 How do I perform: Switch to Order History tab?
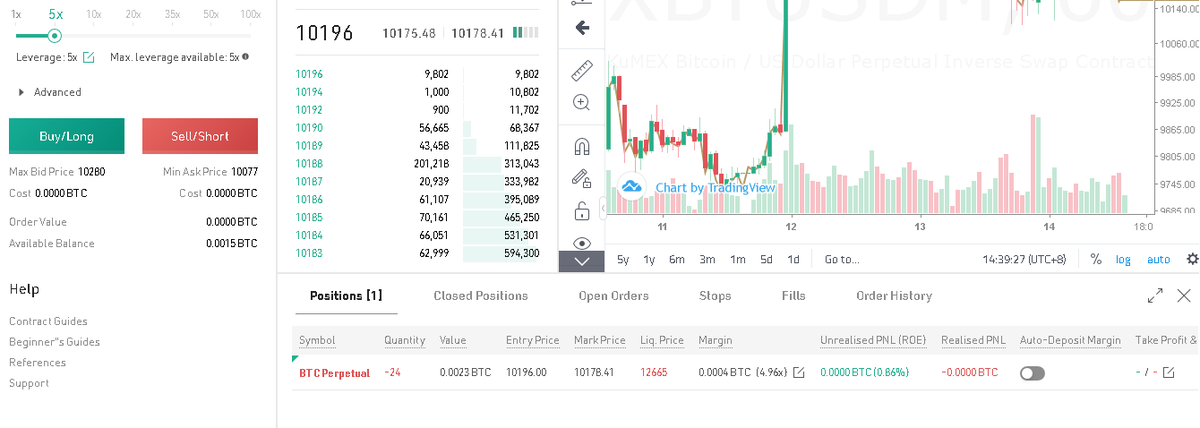tap(894, 296)
